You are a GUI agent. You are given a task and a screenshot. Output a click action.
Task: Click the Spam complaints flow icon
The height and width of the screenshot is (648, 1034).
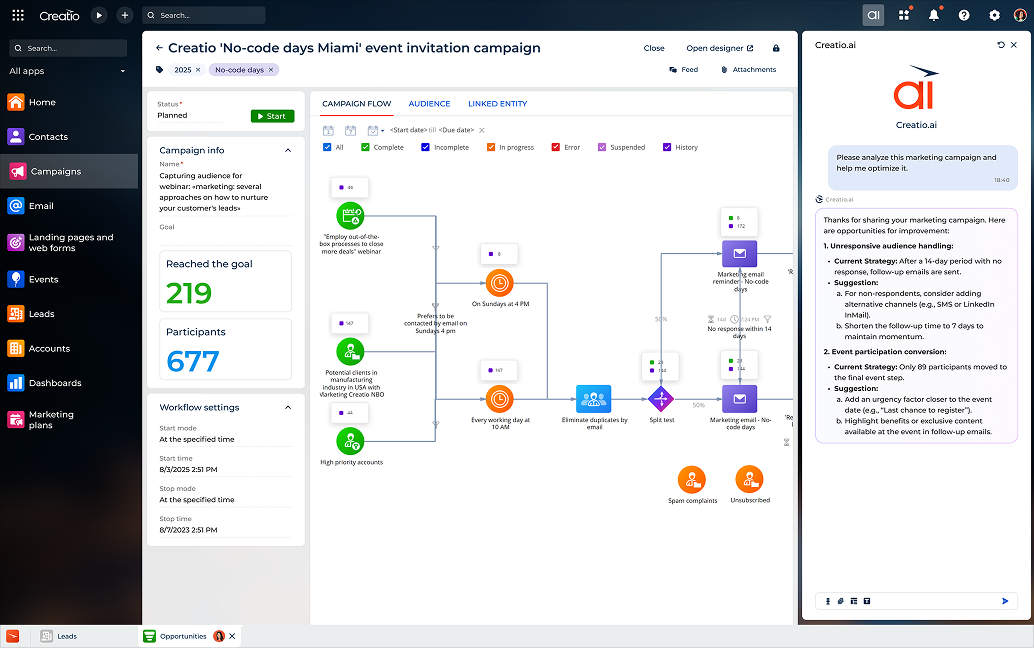pos(692,480)
